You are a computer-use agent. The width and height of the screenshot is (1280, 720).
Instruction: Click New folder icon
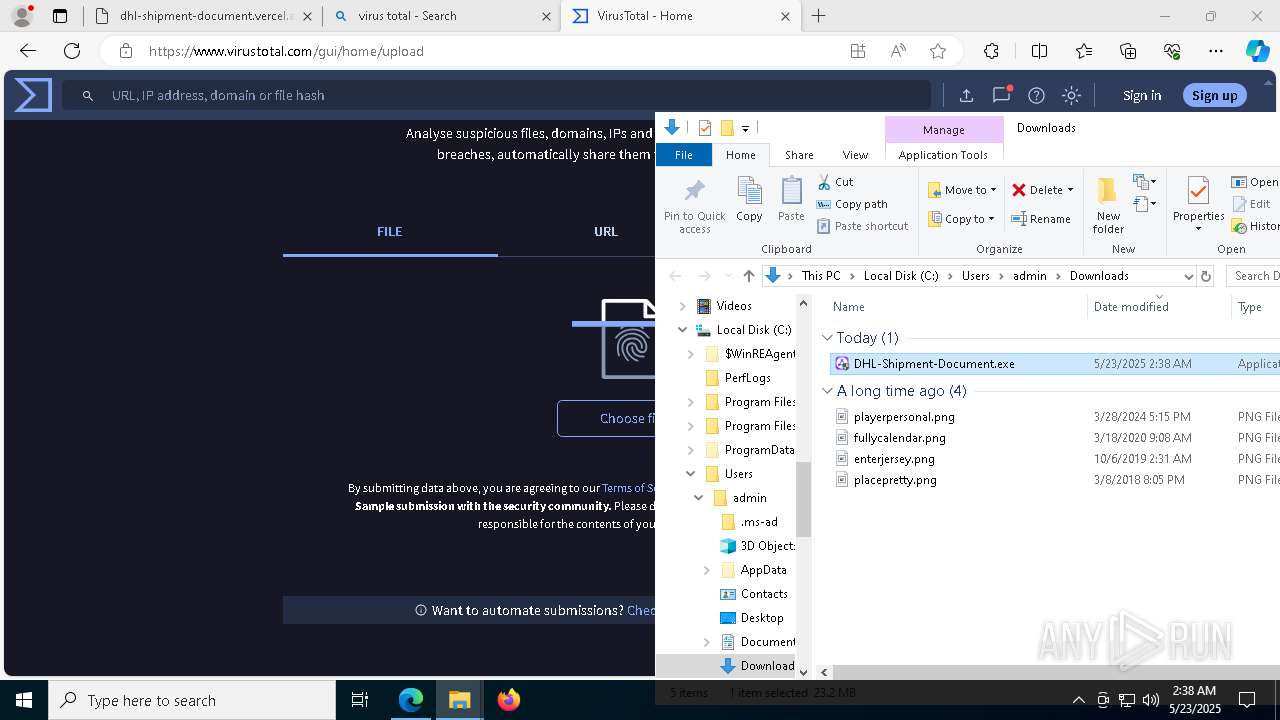pos(1108,206)
